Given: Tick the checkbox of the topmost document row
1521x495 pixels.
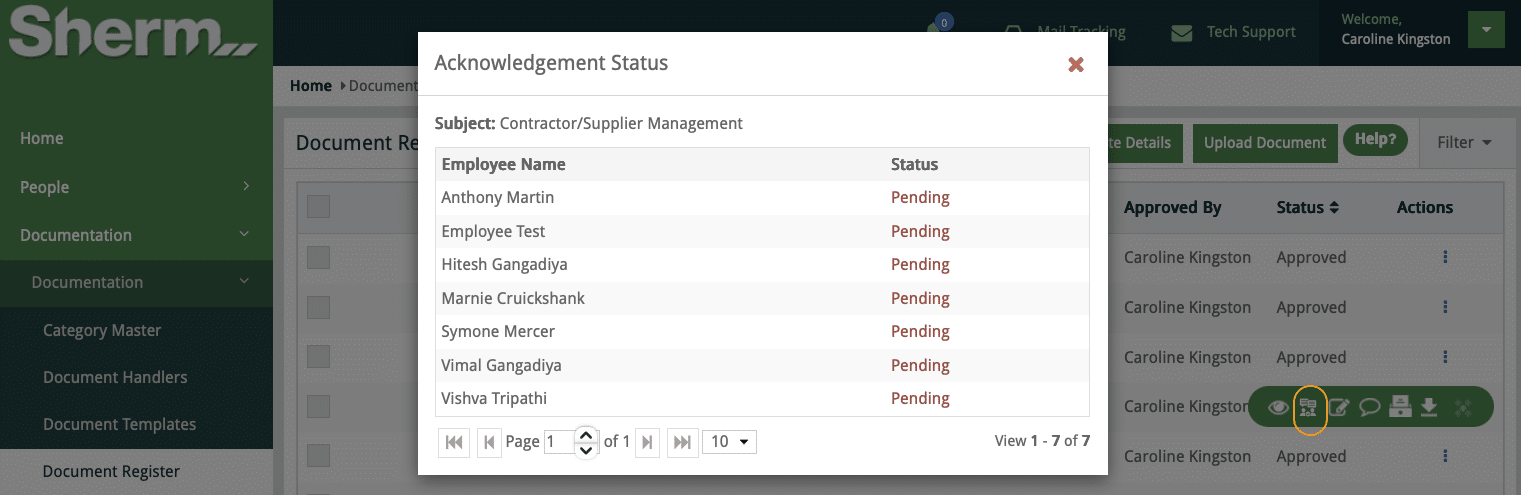Looking at the screenshot, I should pos(318,257).
